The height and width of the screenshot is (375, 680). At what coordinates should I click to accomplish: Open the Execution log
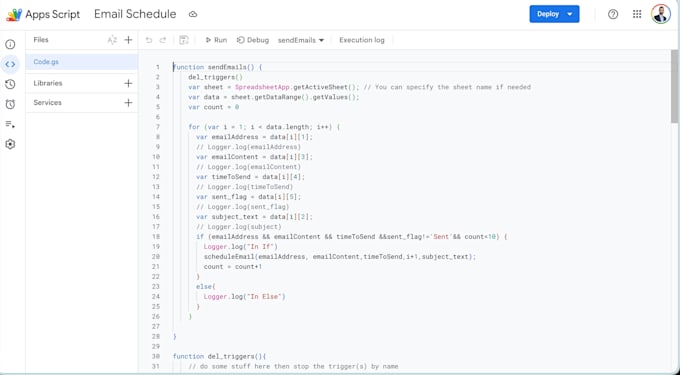pyautogui.click(x=362, y=40)
